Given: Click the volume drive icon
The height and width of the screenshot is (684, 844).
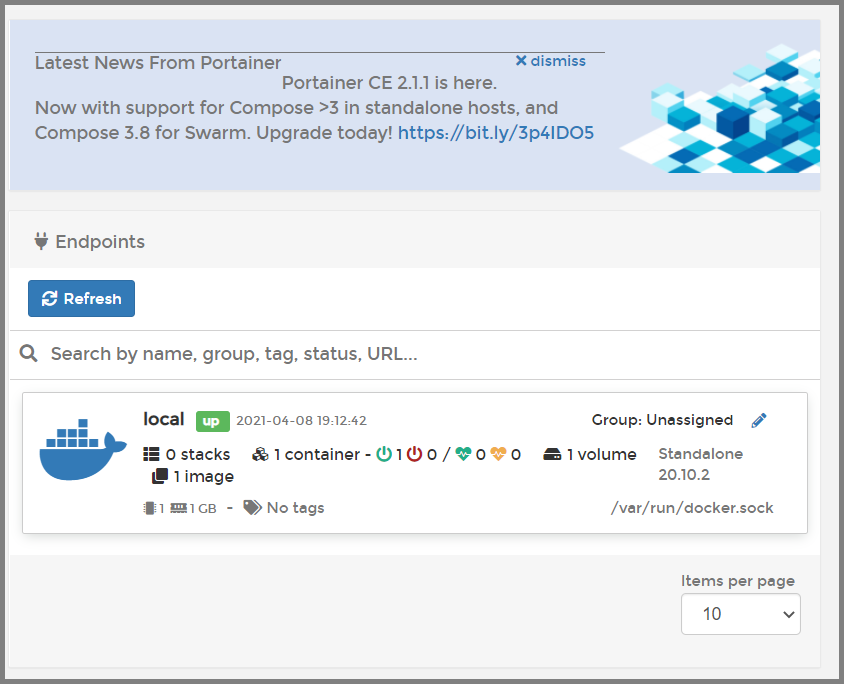Looking at the screenshot, I should [x=552, y=454].
